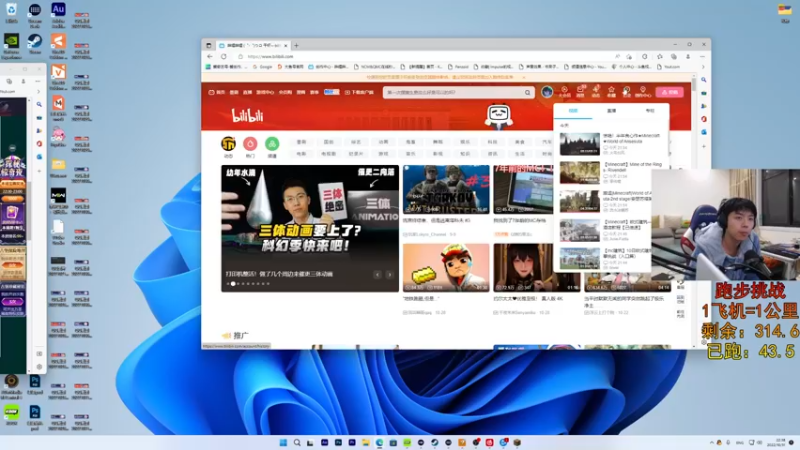Open Adobe Audition desktop icon

tap(58, 13)
